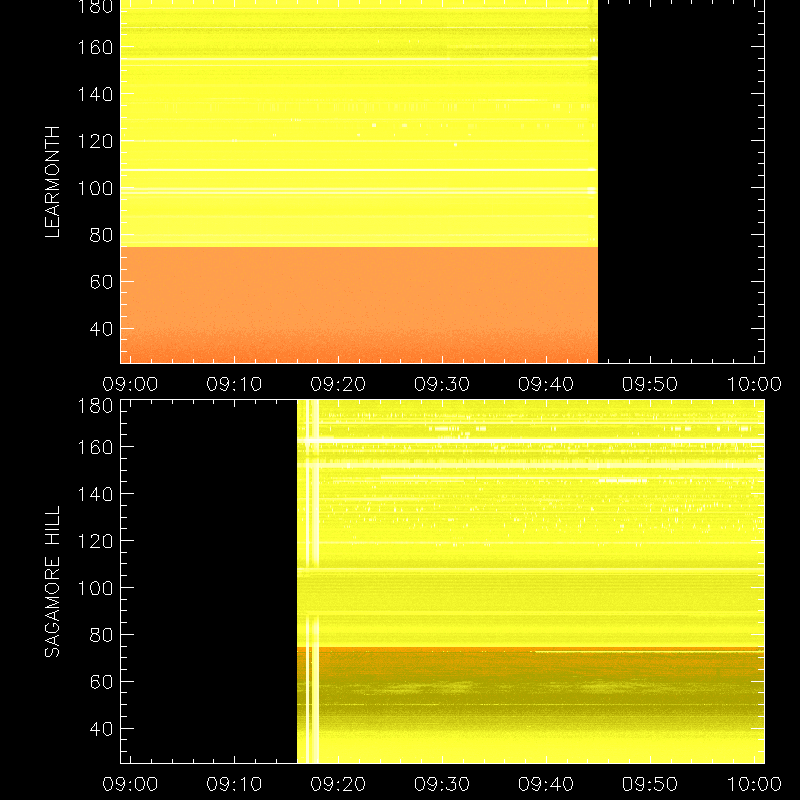The height and width of the screenshot is (800, 800).
Task: Click 09:40 time label under Learmonth plot
Action: coord(546,384)
